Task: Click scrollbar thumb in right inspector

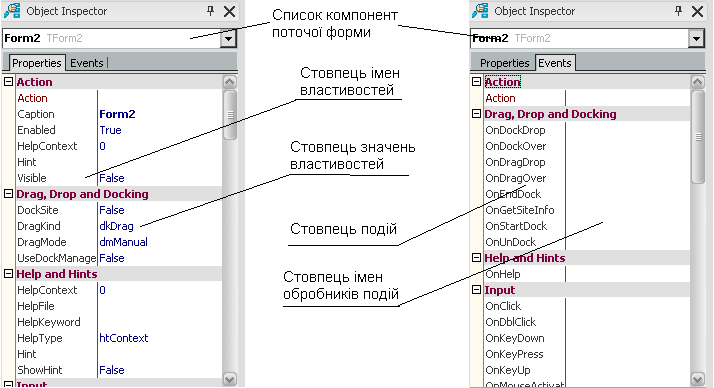Action: tap(698, 137)
